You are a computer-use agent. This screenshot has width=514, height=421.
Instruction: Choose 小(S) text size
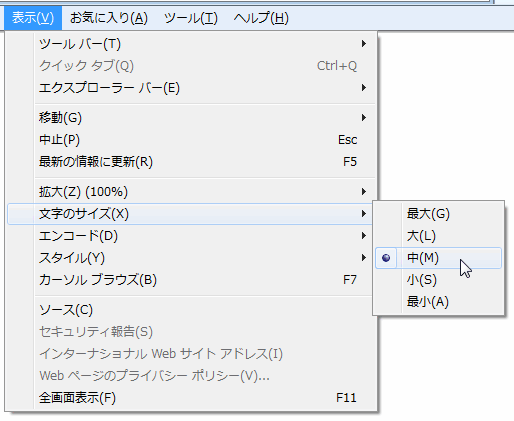[x=438, y=280]
